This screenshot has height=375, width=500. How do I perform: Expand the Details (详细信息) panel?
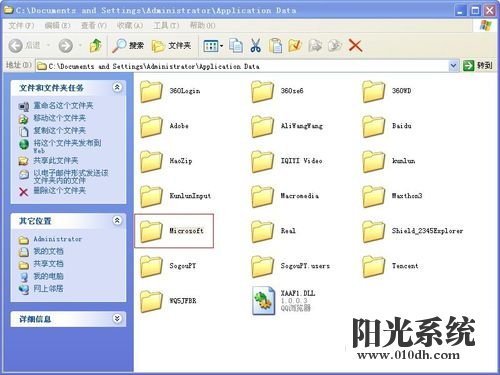[x=117, y=318]
